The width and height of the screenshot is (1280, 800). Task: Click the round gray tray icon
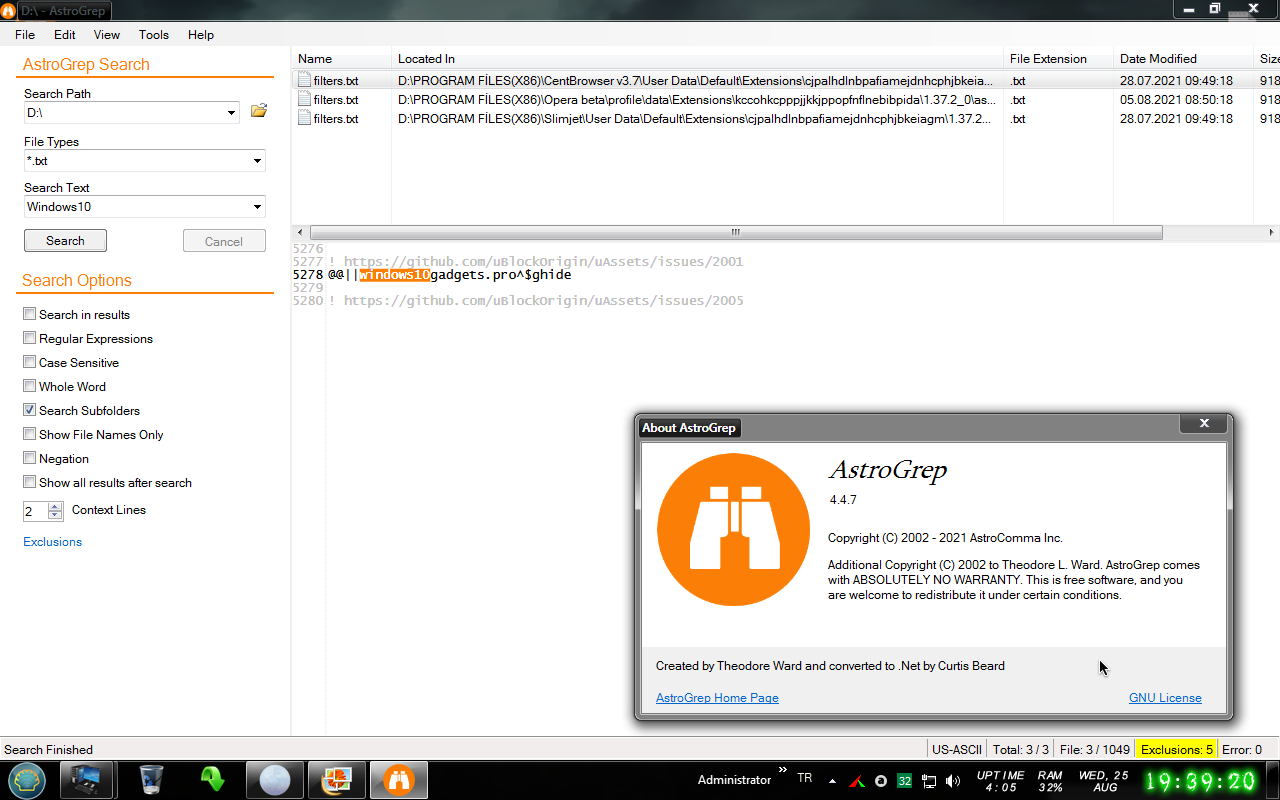tap(881, 781)
